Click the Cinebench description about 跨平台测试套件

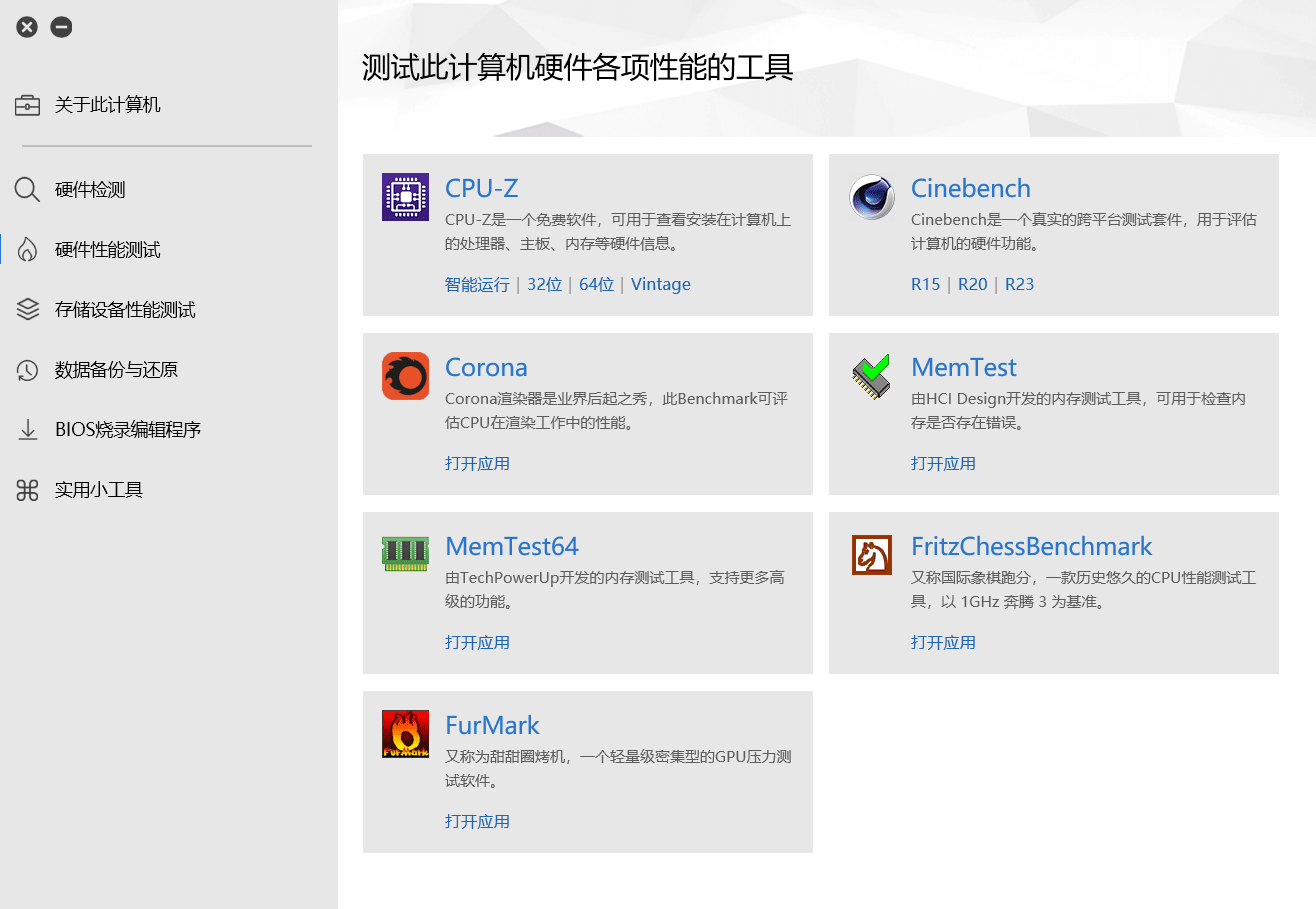(x=1084, y=232)
